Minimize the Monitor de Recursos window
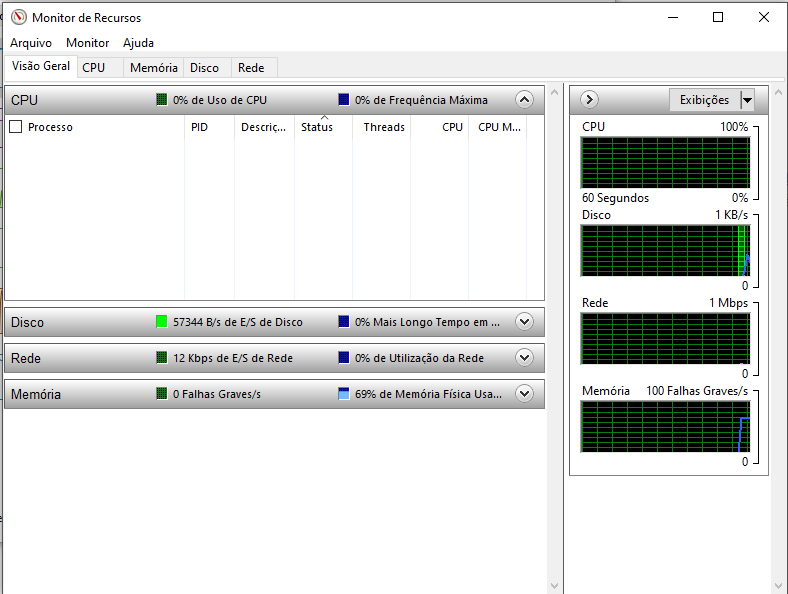 pos(673,18)
